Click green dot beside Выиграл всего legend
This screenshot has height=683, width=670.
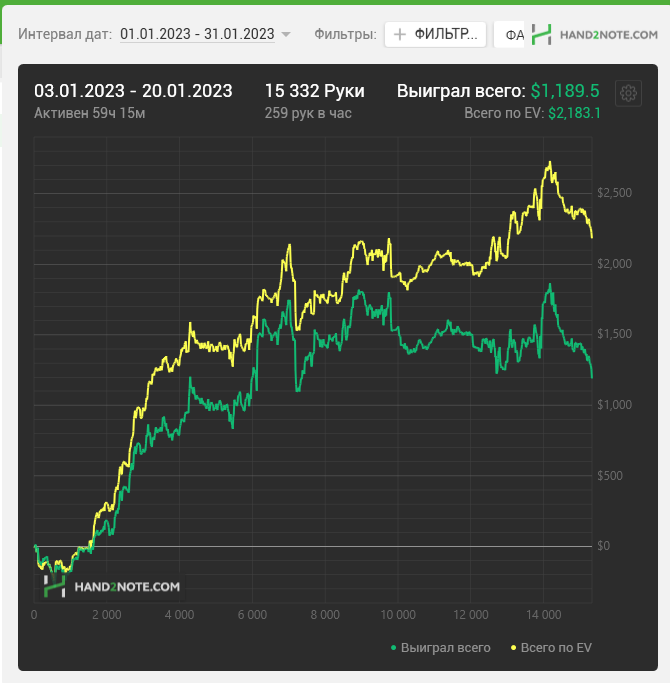tap(393, 648)
